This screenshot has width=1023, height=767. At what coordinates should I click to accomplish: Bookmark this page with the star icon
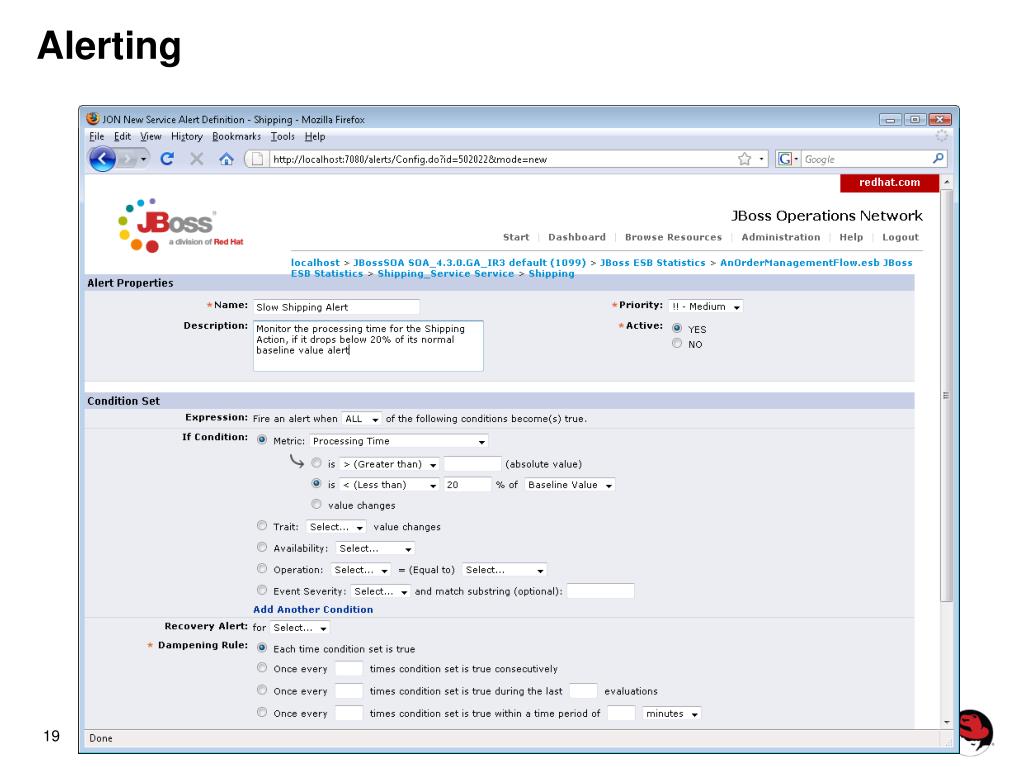(744, 158)
